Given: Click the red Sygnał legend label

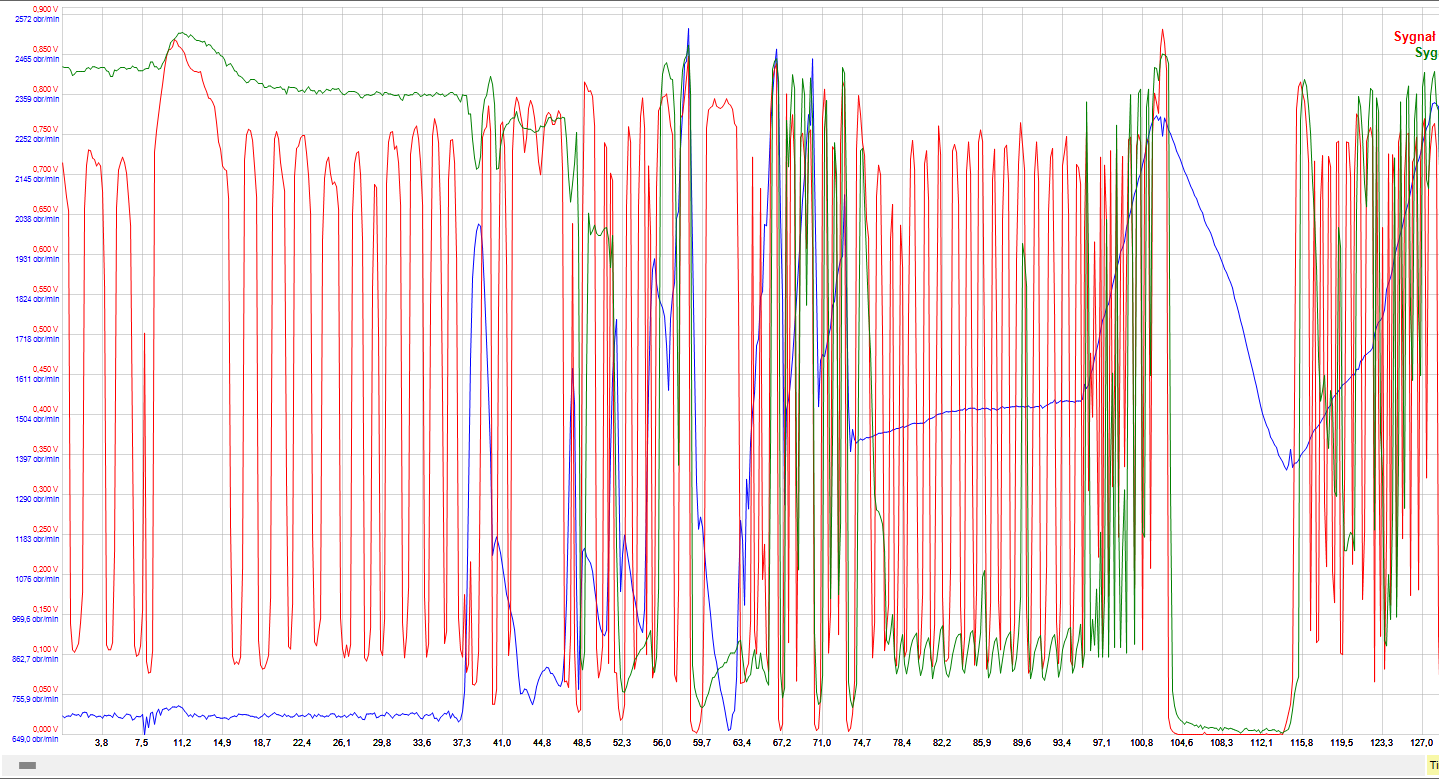Looking at the screenshot, I should tap(1415, 37).
